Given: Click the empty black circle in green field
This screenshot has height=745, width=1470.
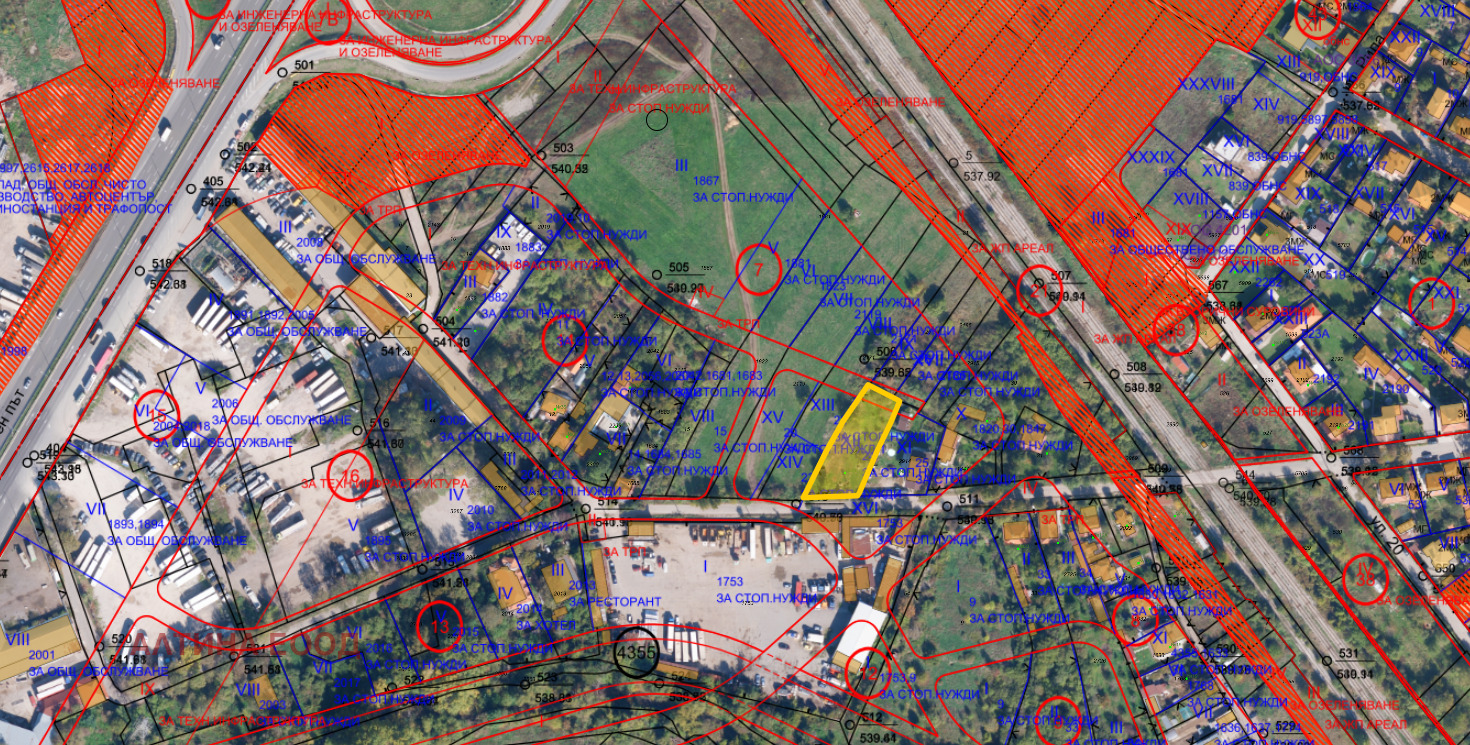Looking at the screenshot, I should tap(656, 121).
